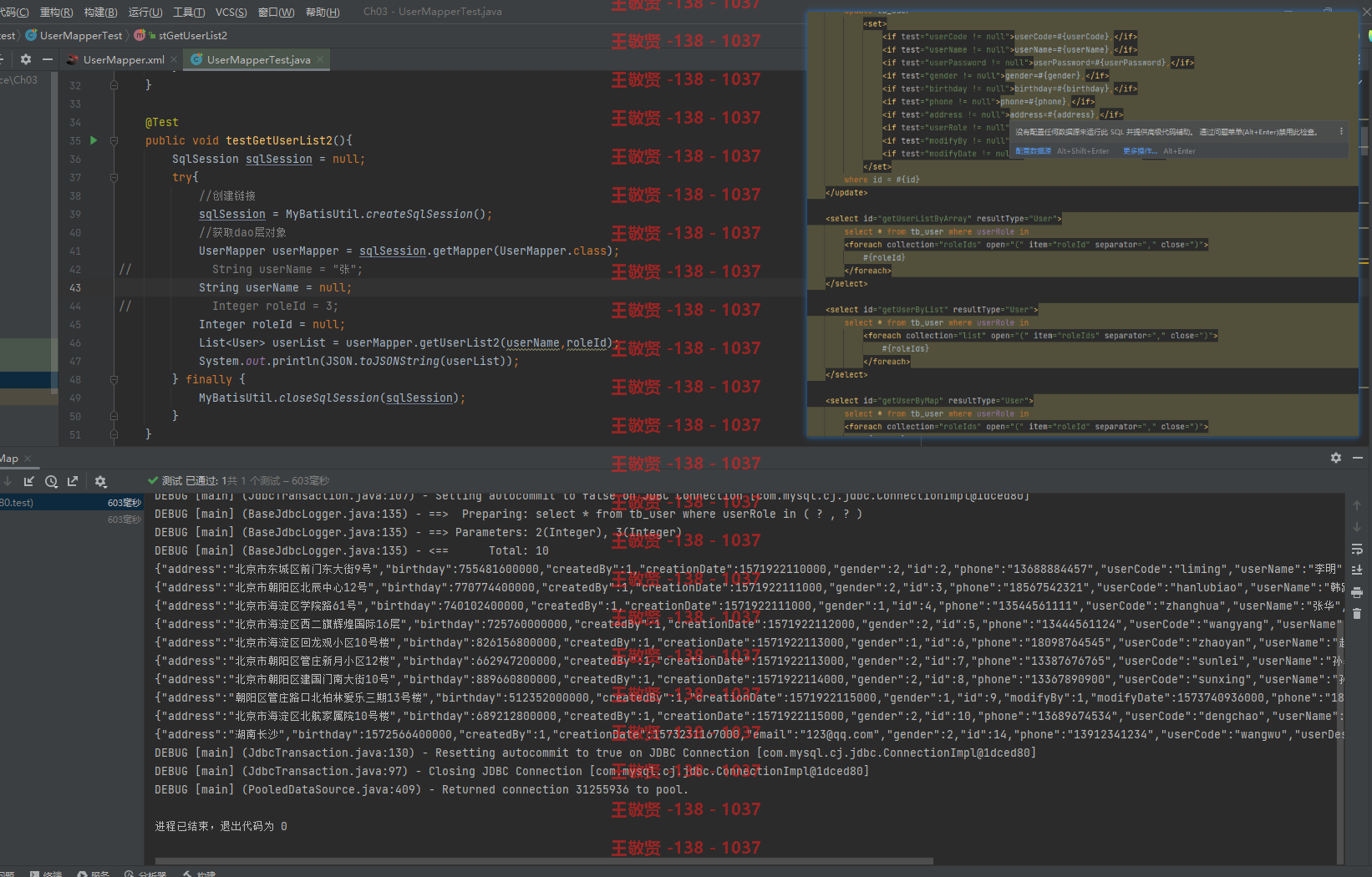Image resolution: width=1372 pixels, height=877 pixels.
Task: Place cursor on line 43 userName assignment
Action: 275,287
